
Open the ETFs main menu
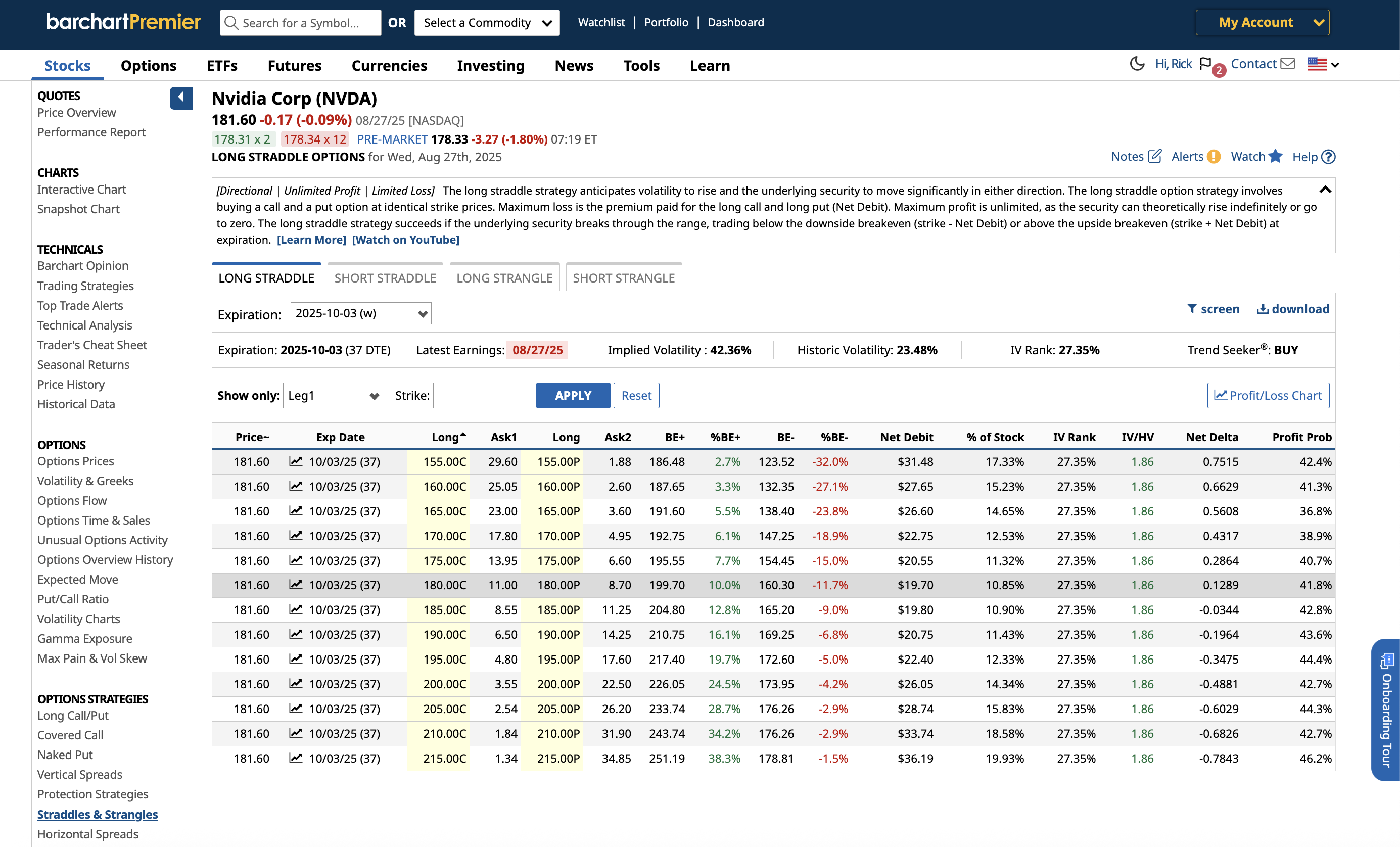(222, 65)
